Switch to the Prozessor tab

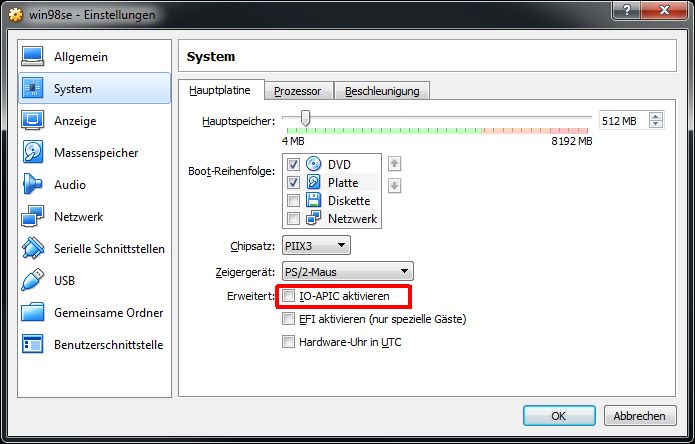click(x=297, y=91)
